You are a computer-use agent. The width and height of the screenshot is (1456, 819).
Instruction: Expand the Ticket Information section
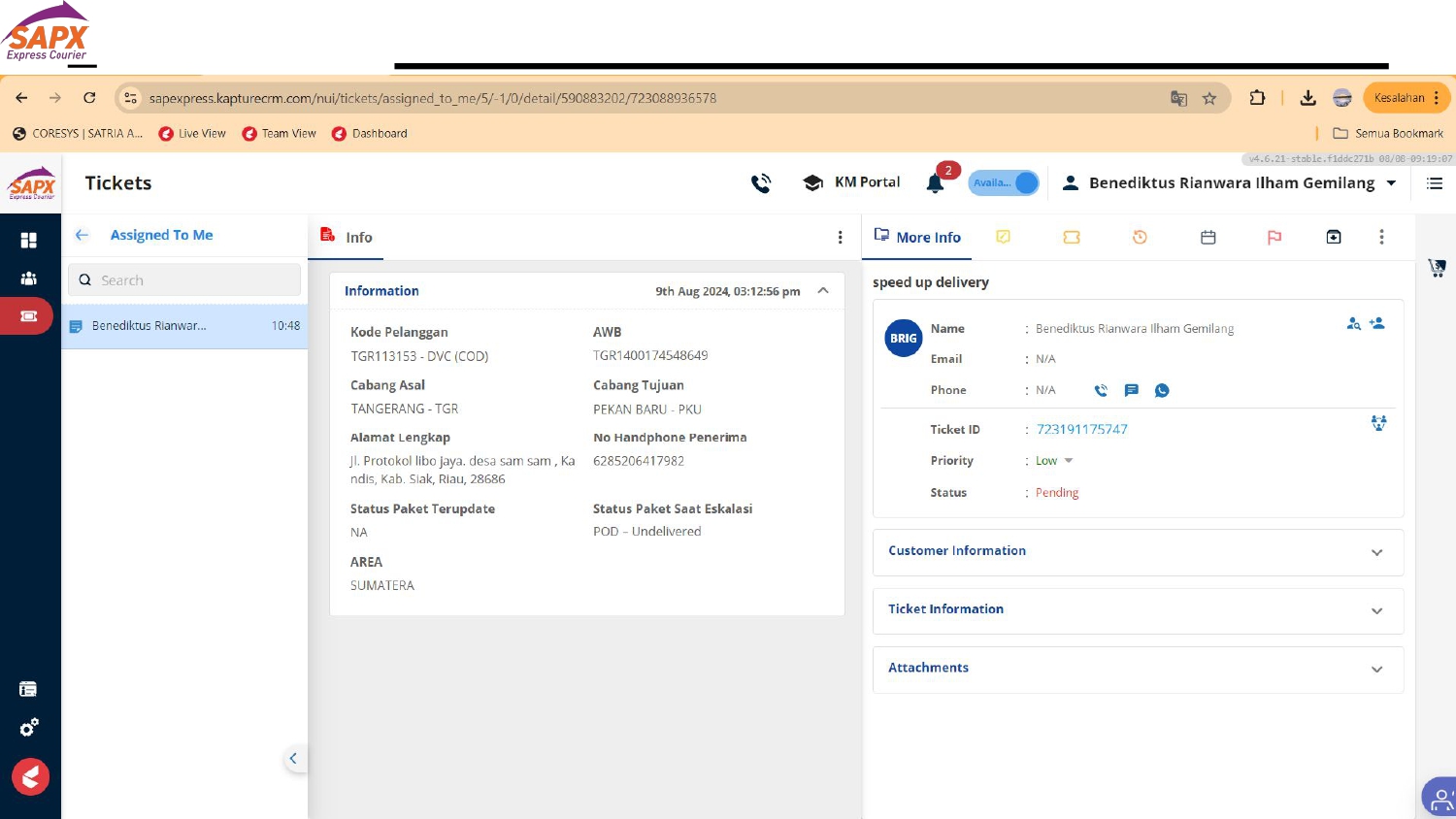[1138, 610]
